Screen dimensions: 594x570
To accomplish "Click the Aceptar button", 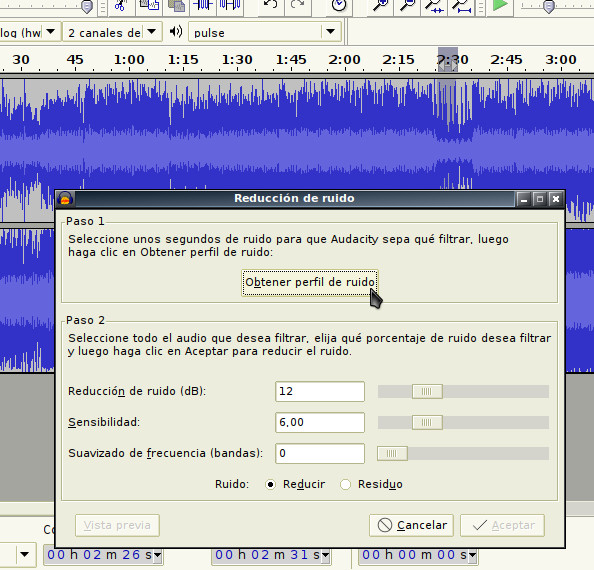I will [x=502, y=525].
